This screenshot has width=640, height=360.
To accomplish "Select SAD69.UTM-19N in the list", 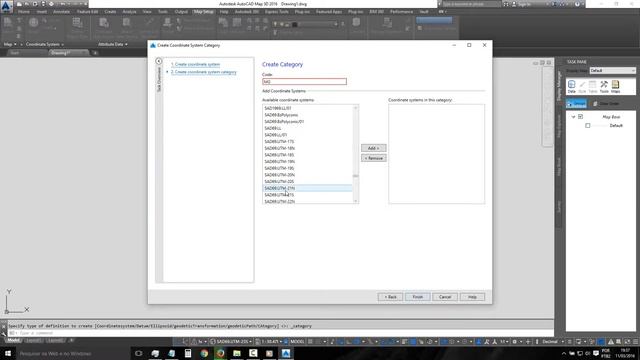I will (x=308, y=162).
